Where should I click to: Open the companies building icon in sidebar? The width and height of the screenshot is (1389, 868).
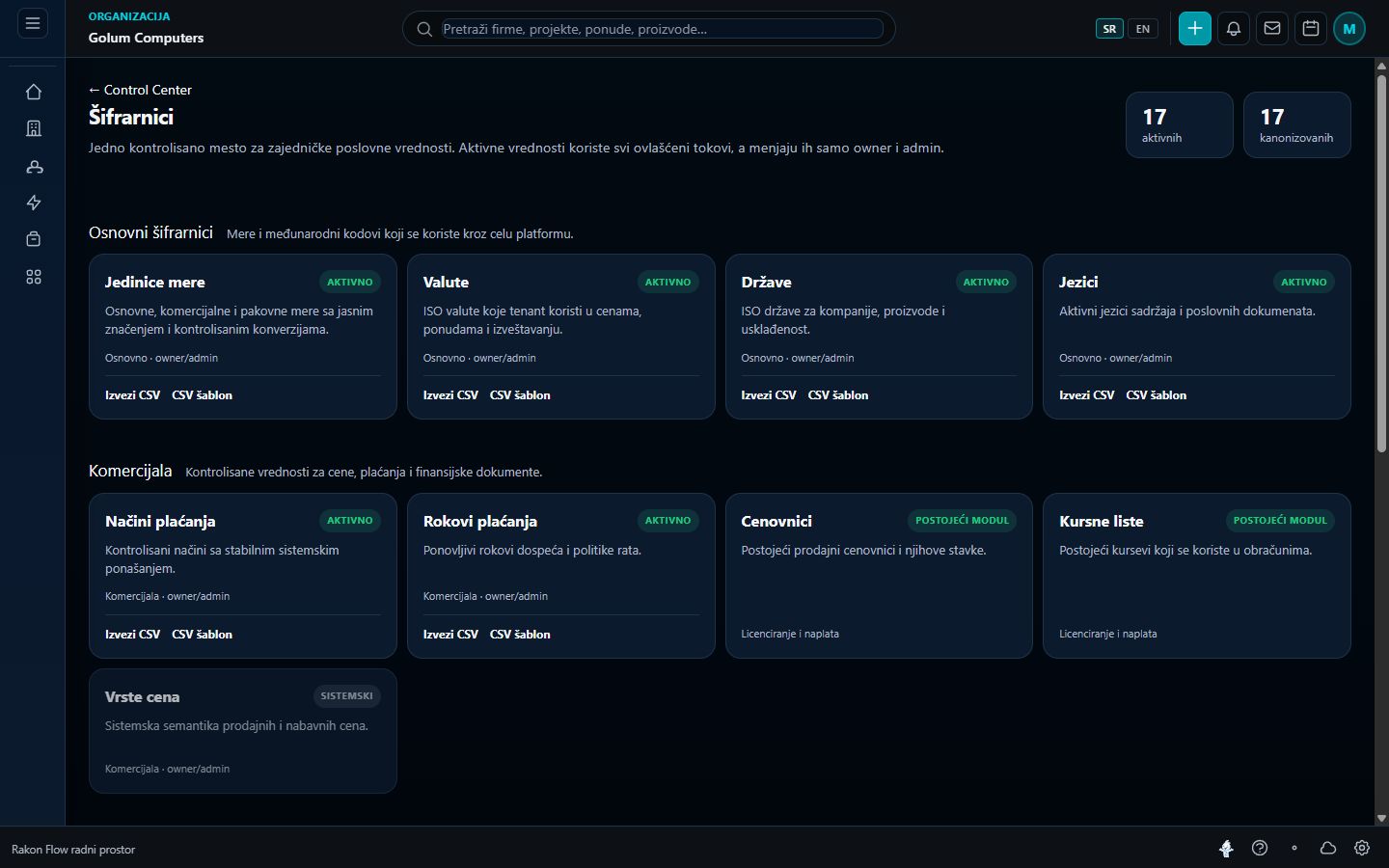(x=34, y=128)
